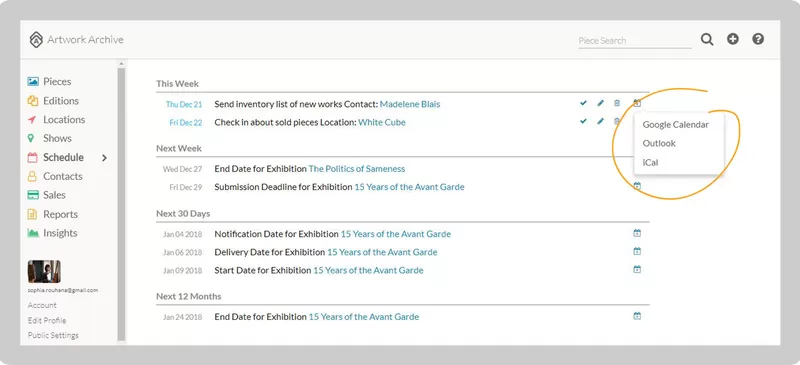Screen dimensions: 800x365
Task: Open help via question mark icon
Action: tap(758, 39)
